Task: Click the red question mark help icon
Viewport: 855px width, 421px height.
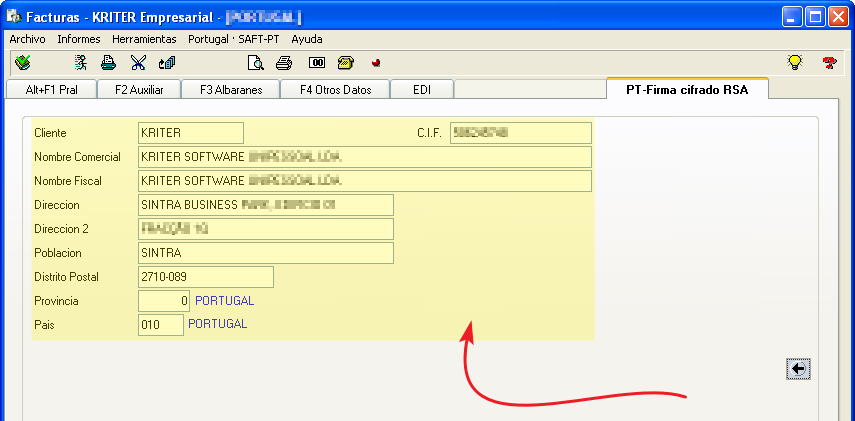Action: click(x=829, y=63)
